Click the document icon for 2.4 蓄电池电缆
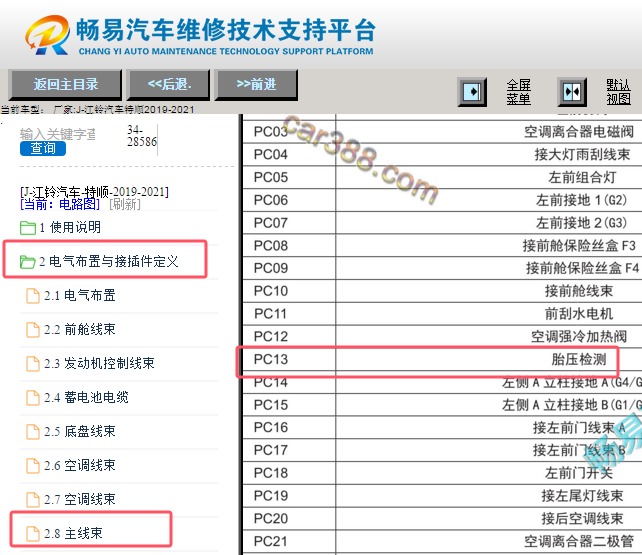 [x=33, y=398]
